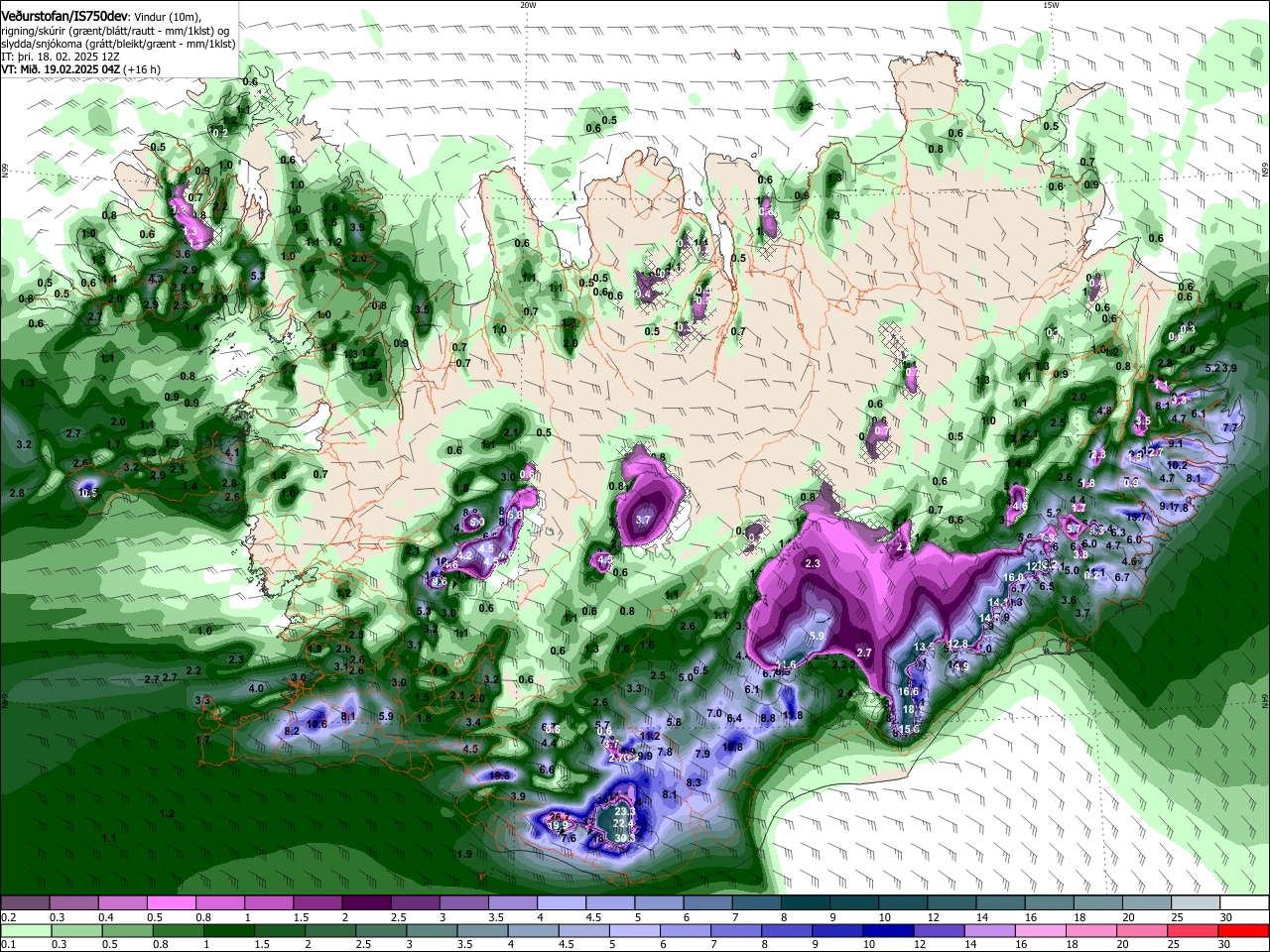The height and width of the screenshot is (952, 1270).
Task: Pick the dark teal 8 snow legend swatch
Action: pyautogui.click(x=805, y=902)
